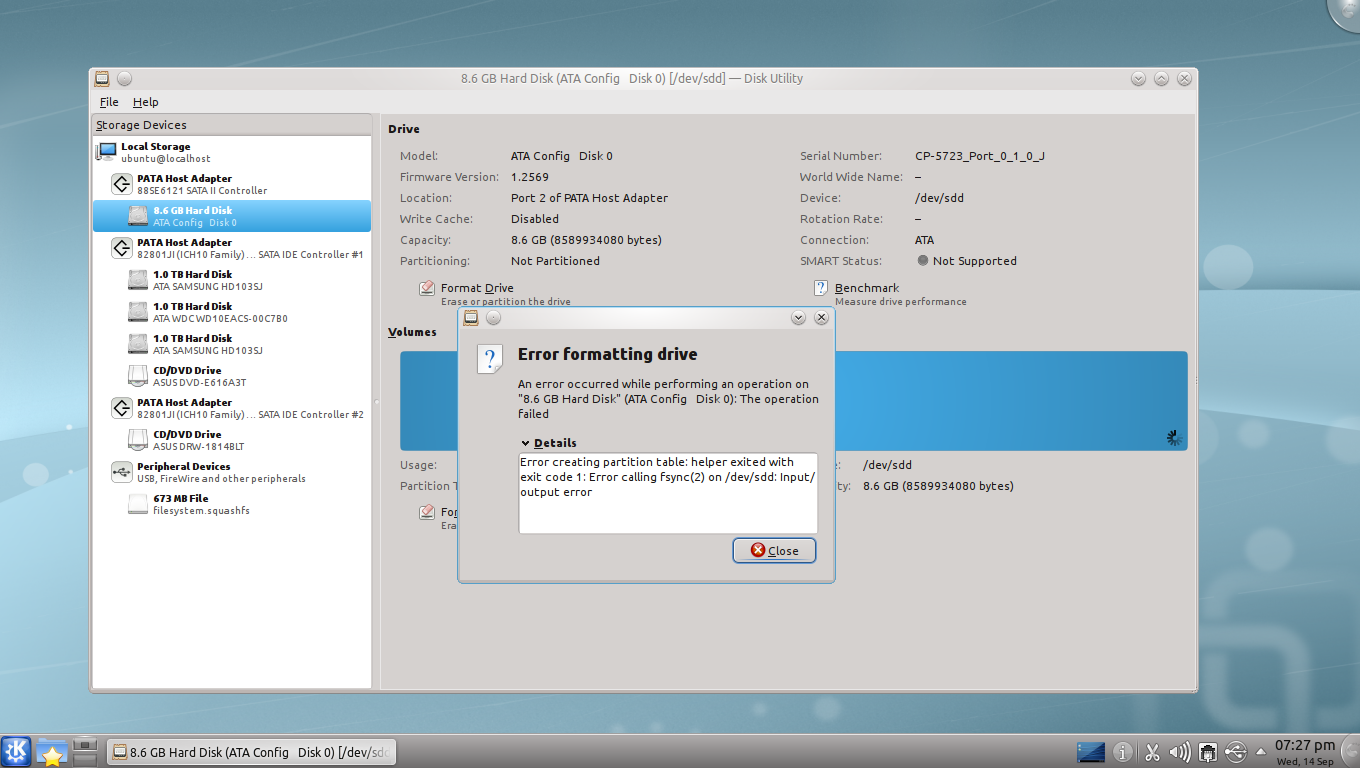Viewport: 1360px width, 768px height.
Task: Select the blue volume block under Volumes
Action: point(794,400)
